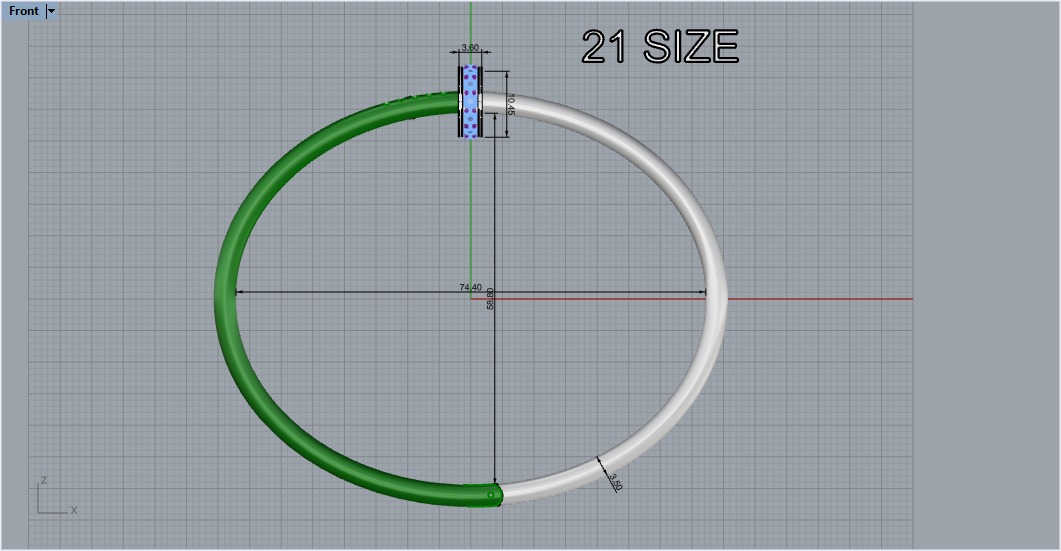Screen dimensions: 1061x551
Task: Select the 10.45 clasp height dimension
Action: click(x=510, y=105)
